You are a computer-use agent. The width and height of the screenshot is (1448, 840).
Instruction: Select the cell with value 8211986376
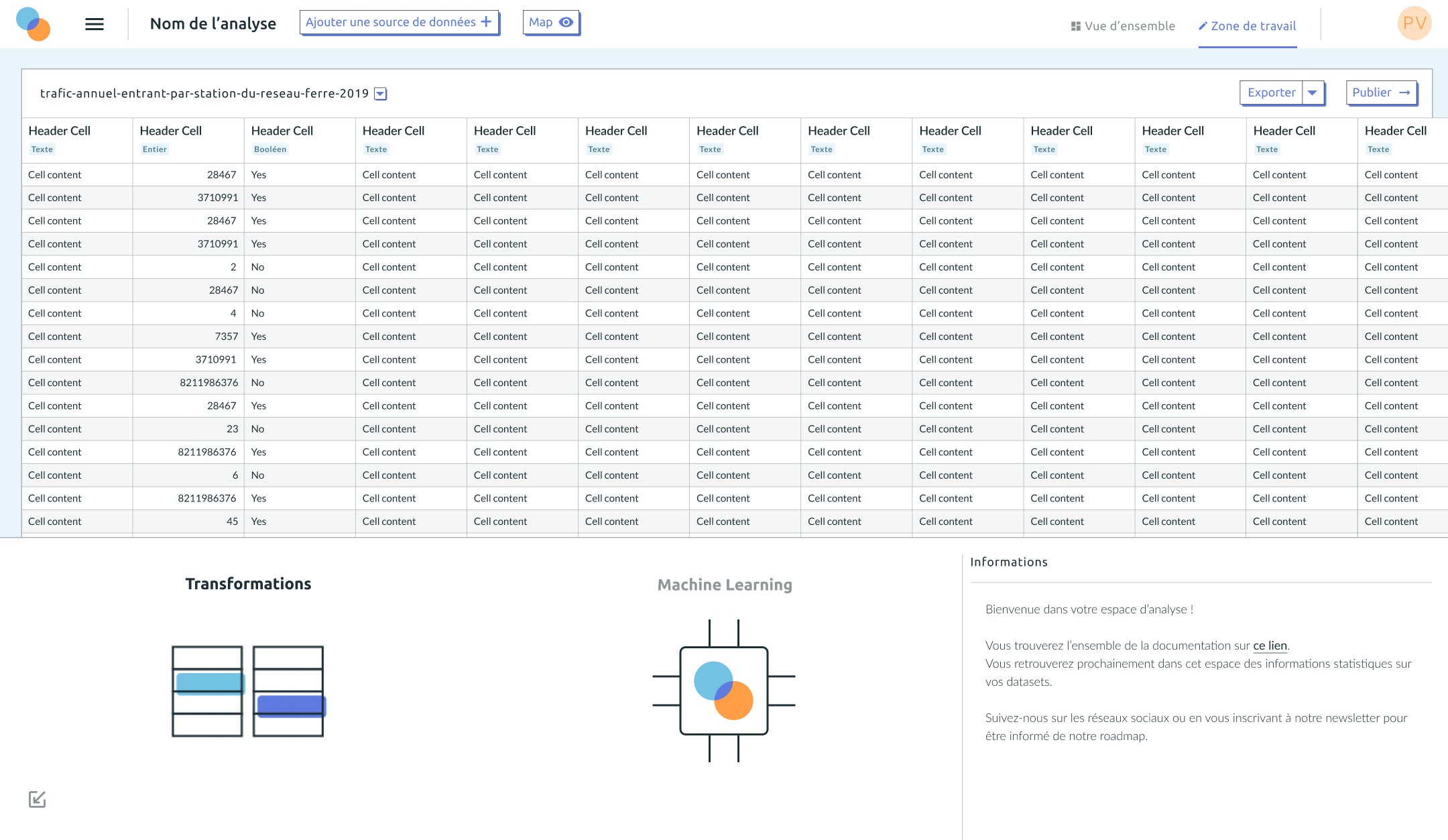pos(208,383)
